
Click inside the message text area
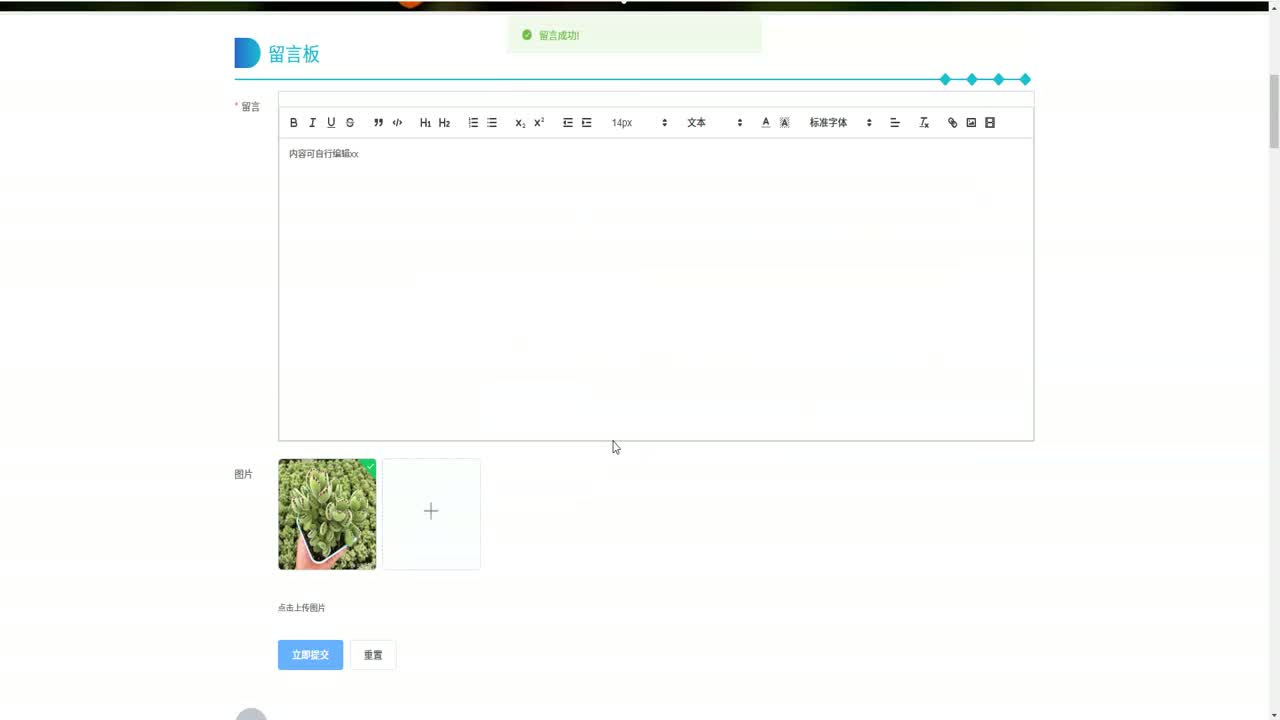656,289
